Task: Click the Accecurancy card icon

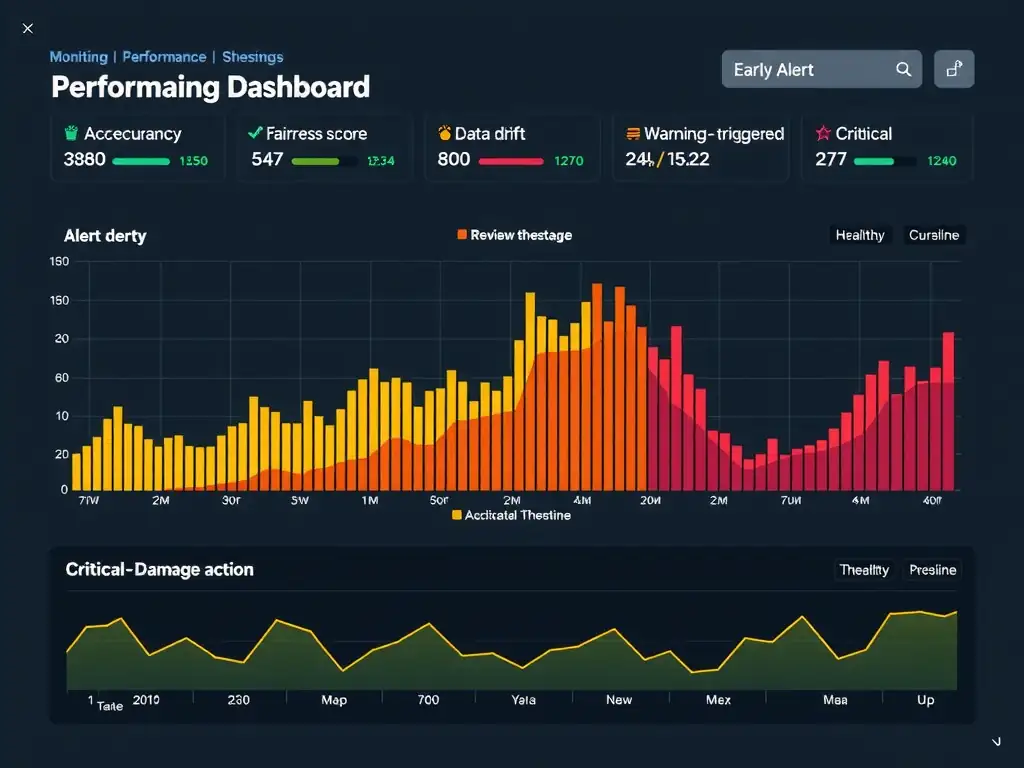Action: 71,133
